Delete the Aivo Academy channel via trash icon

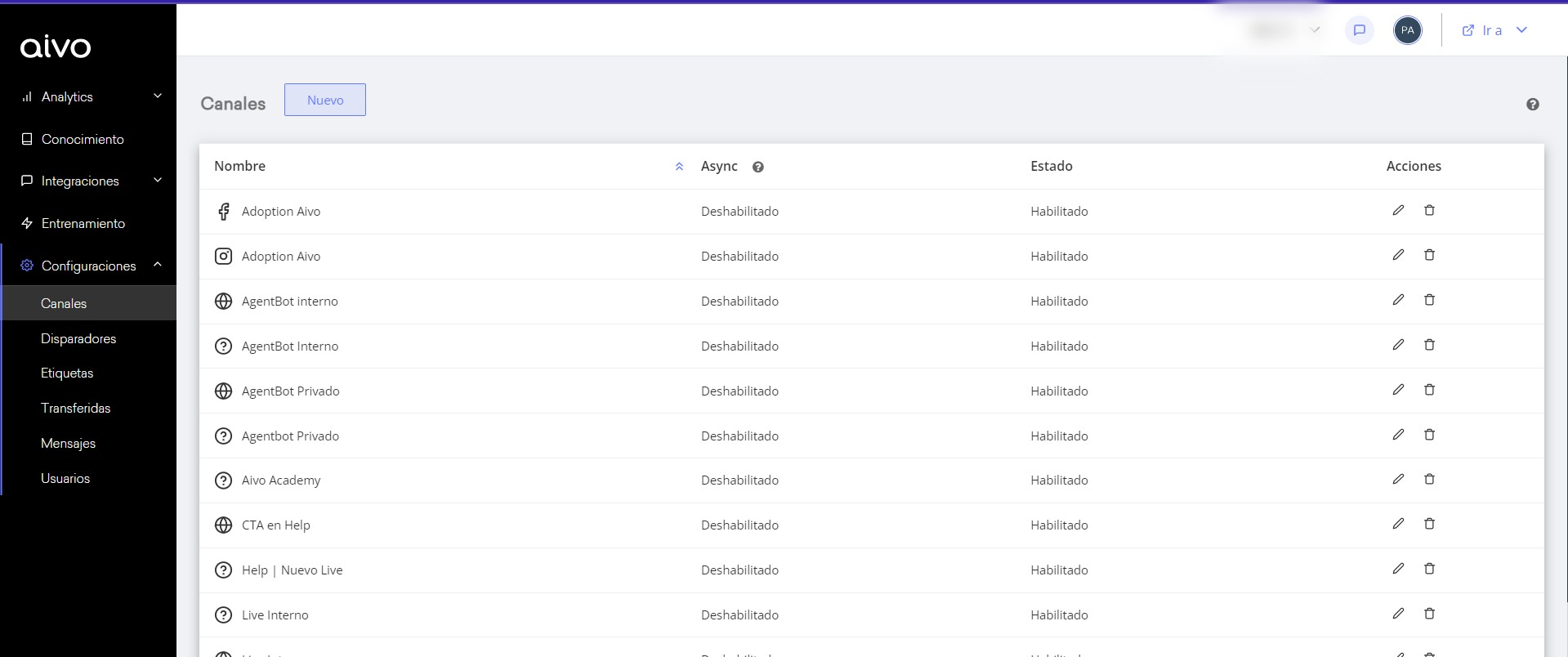pos(1429,479)
